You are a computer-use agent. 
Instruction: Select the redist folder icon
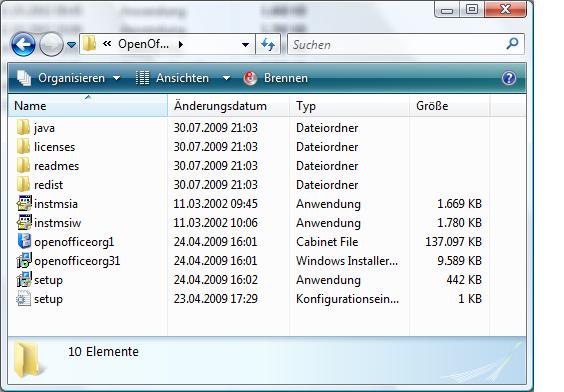[24, 185]
